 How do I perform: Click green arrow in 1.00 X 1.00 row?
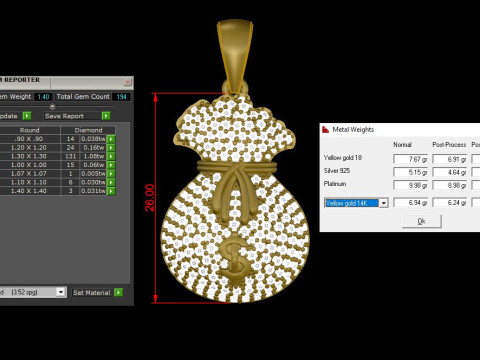click(x=111, y=165)
